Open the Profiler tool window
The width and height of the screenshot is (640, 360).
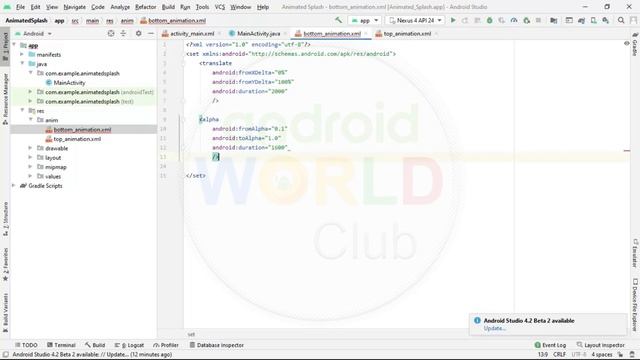(166, 345)
